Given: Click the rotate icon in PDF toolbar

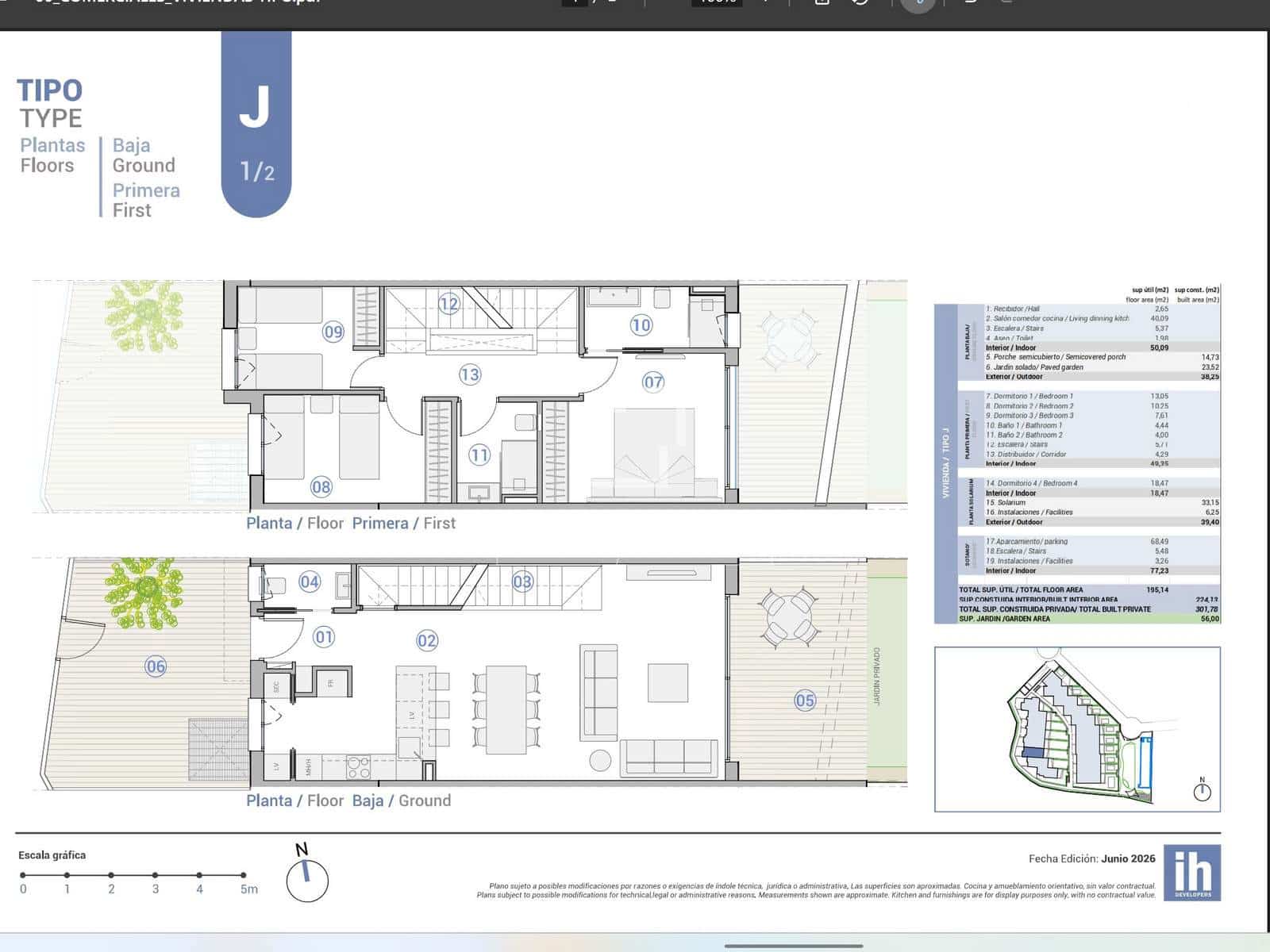Looking at the screenshot, I should (860, 2).
